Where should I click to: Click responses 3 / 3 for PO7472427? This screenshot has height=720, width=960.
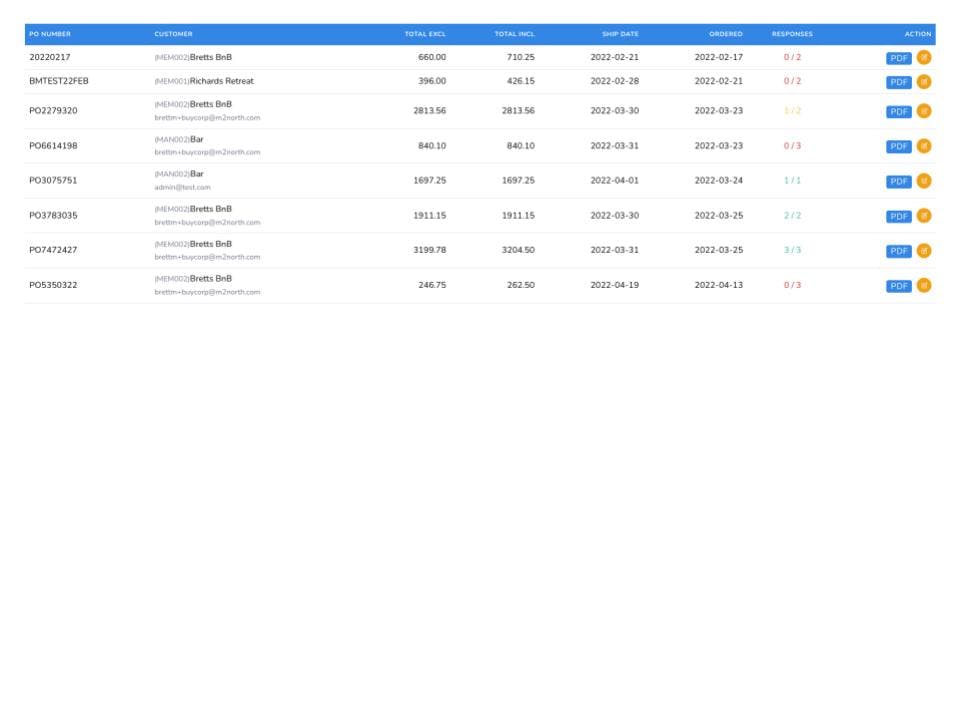792,250
